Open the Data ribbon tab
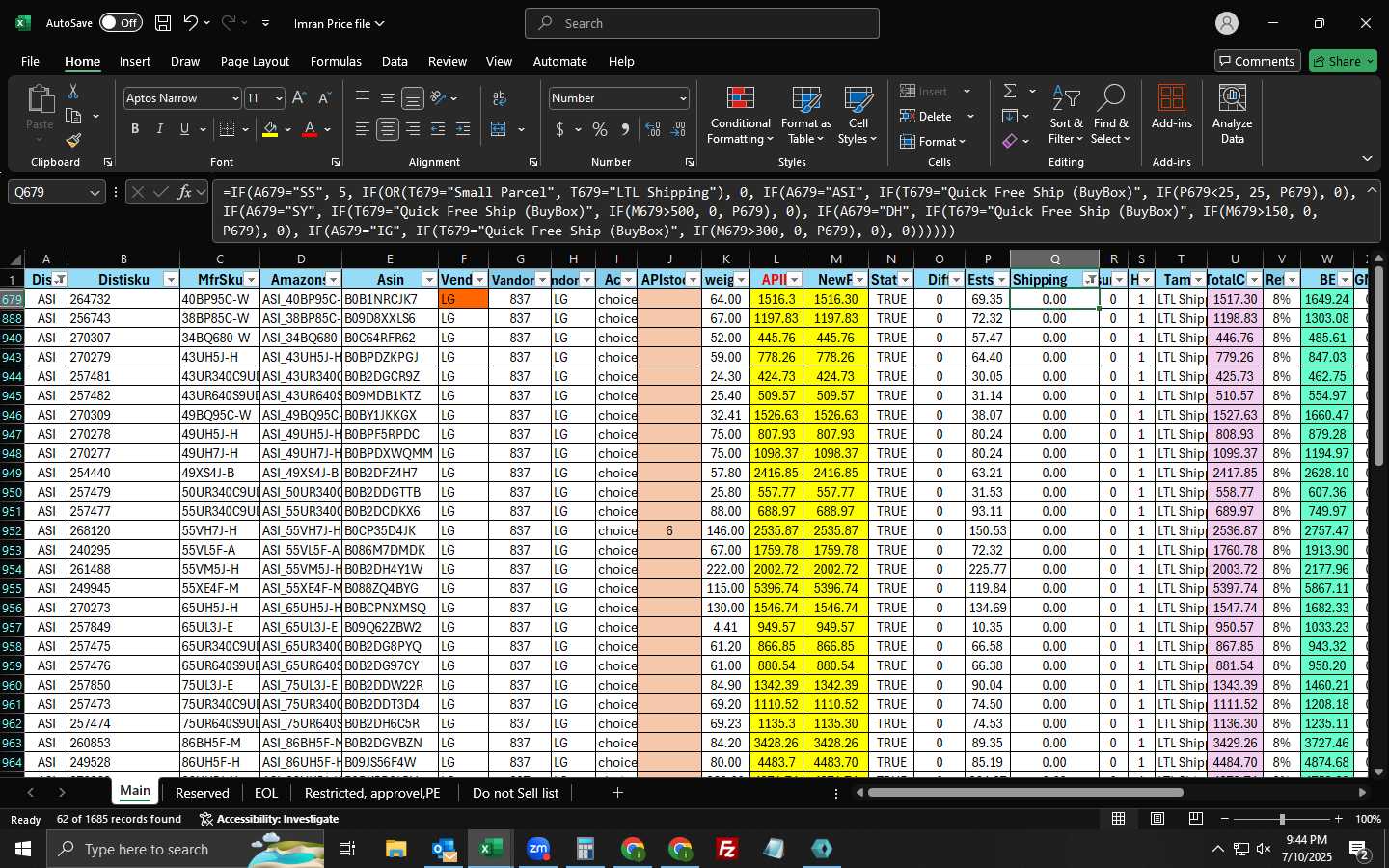 coord(395,61)
